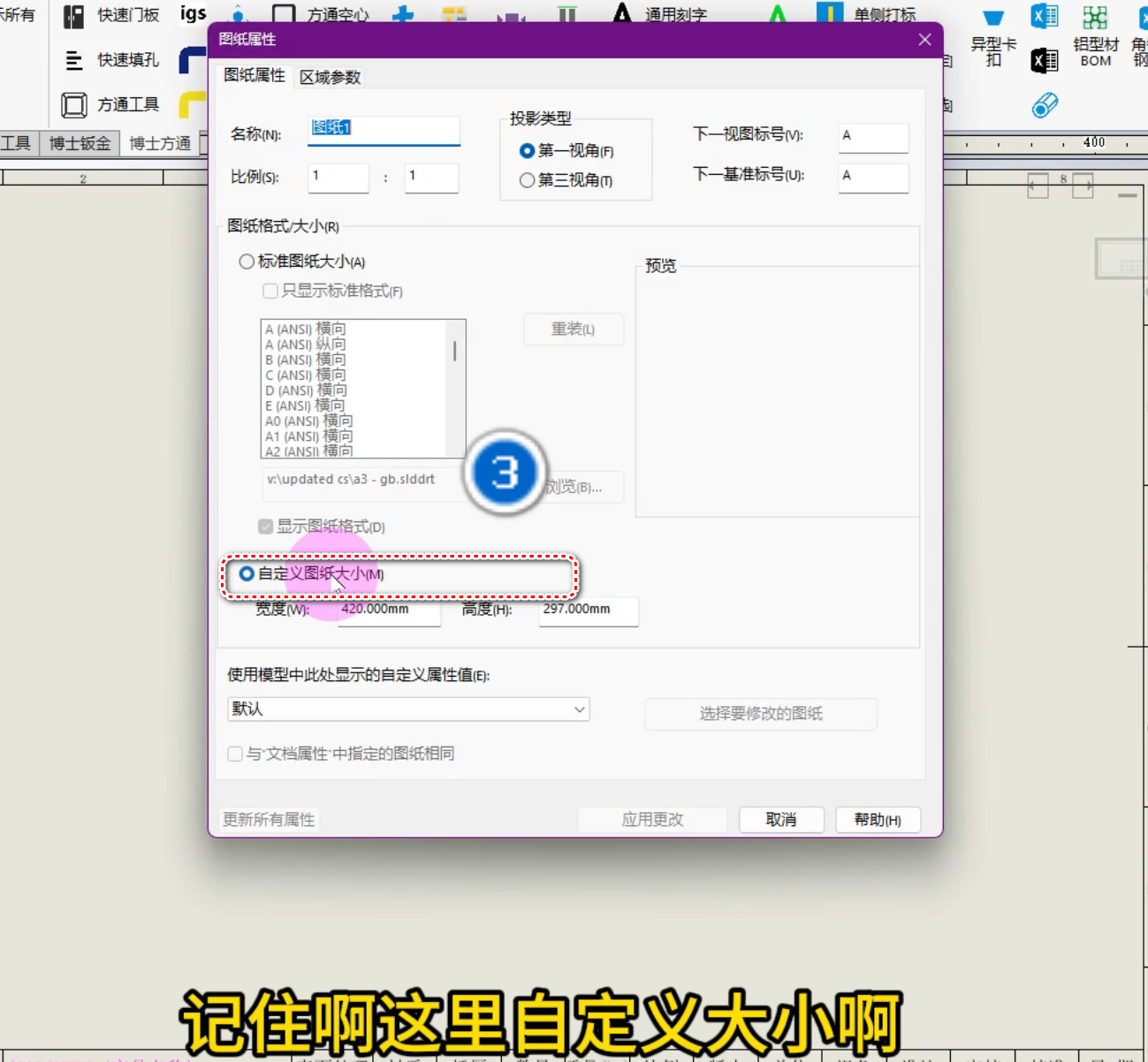1148x1062 pixels.
Task: Open the 默认 custom property dropdown
Action: coord(407,709)
